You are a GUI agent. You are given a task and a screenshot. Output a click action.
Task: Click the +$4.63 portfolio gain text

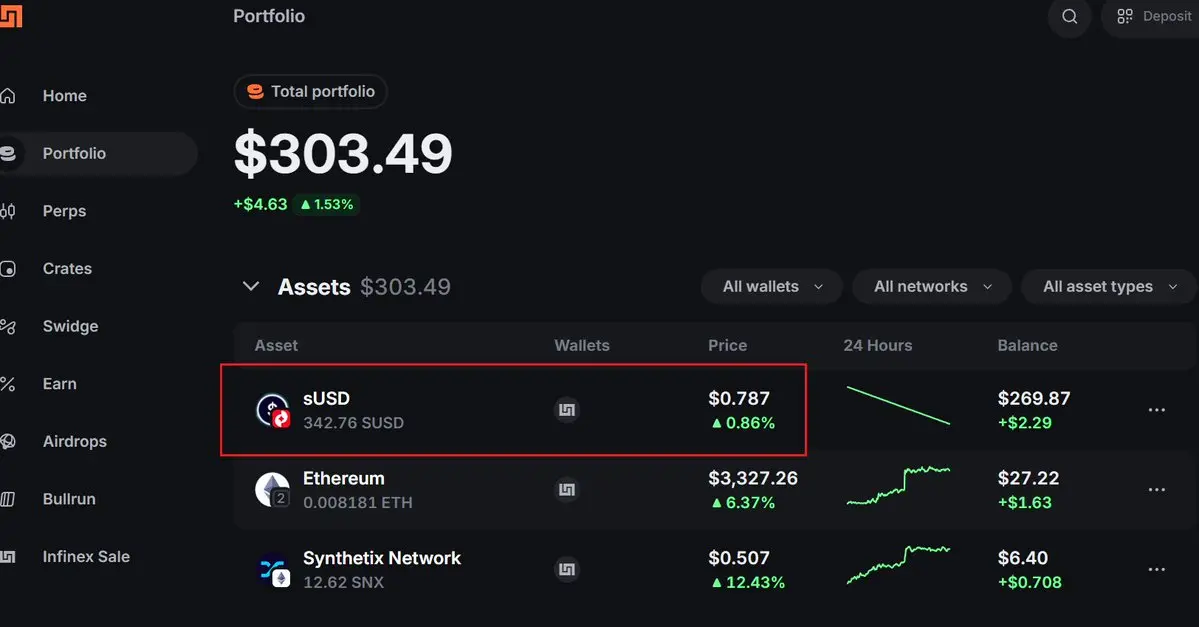tap(261, 204)
